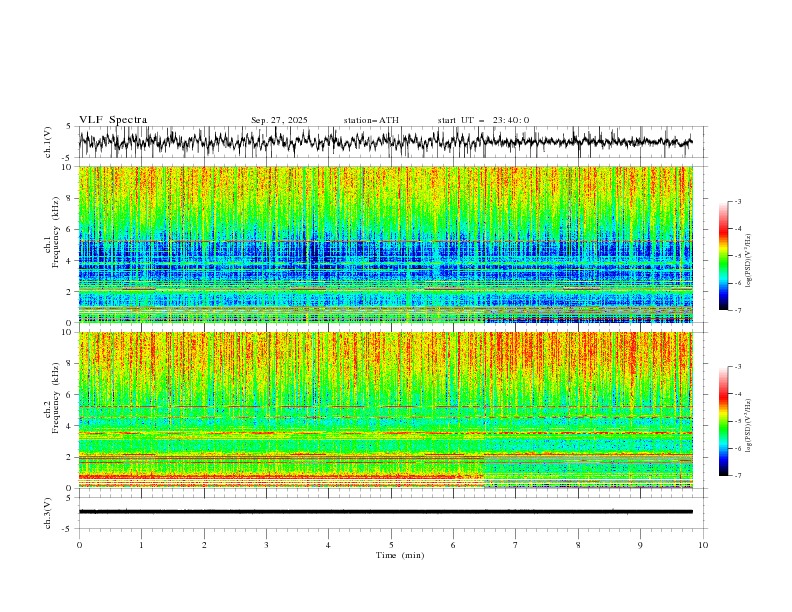Click the 'ch.3(V)' waveform axis label
This screenshot has width=792, height=612.
point(48,513)
